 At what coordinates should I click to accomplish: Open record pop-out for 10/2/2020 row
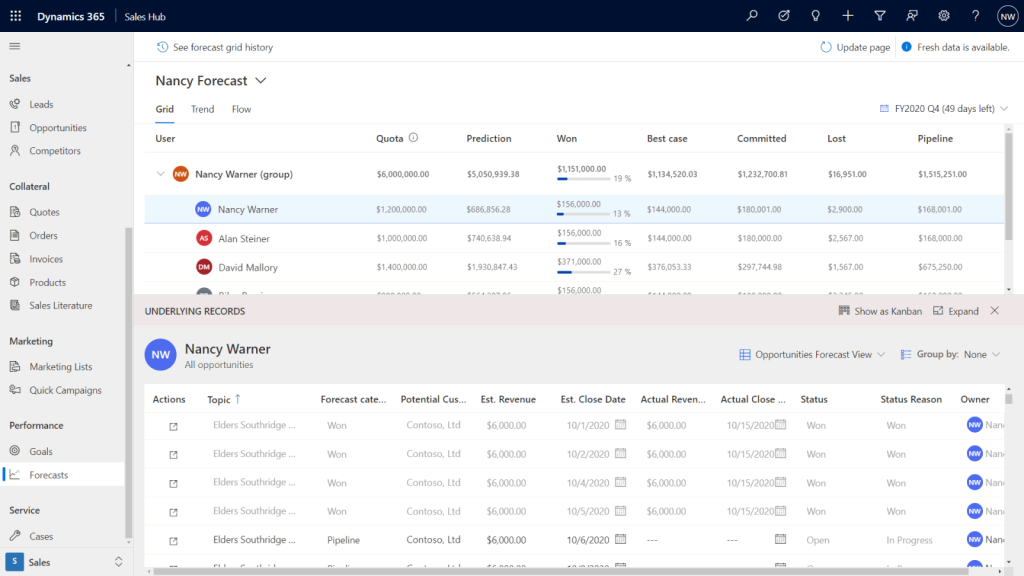click(x=173, y=455)
